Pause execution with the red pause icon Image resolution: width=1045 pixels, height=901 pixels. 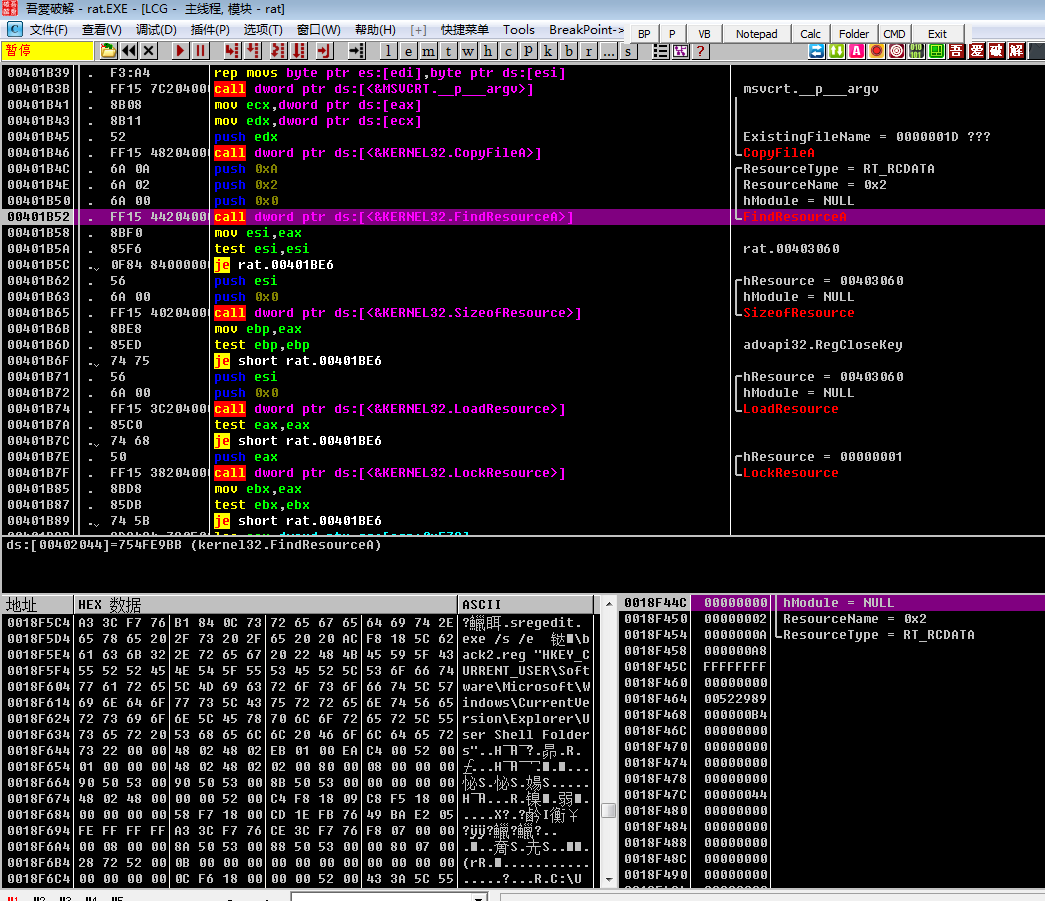pyautogui.click(x=200, y=51)
